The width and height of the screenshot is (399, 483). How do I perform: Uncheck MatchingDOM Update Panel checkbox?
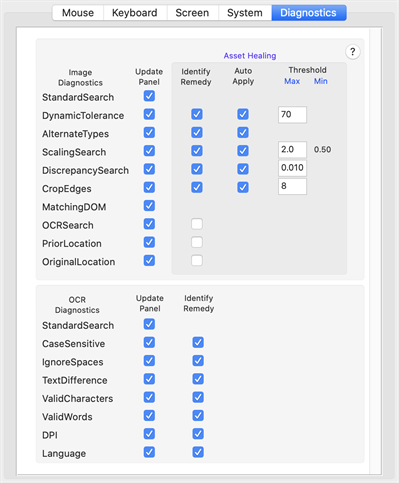149,206
